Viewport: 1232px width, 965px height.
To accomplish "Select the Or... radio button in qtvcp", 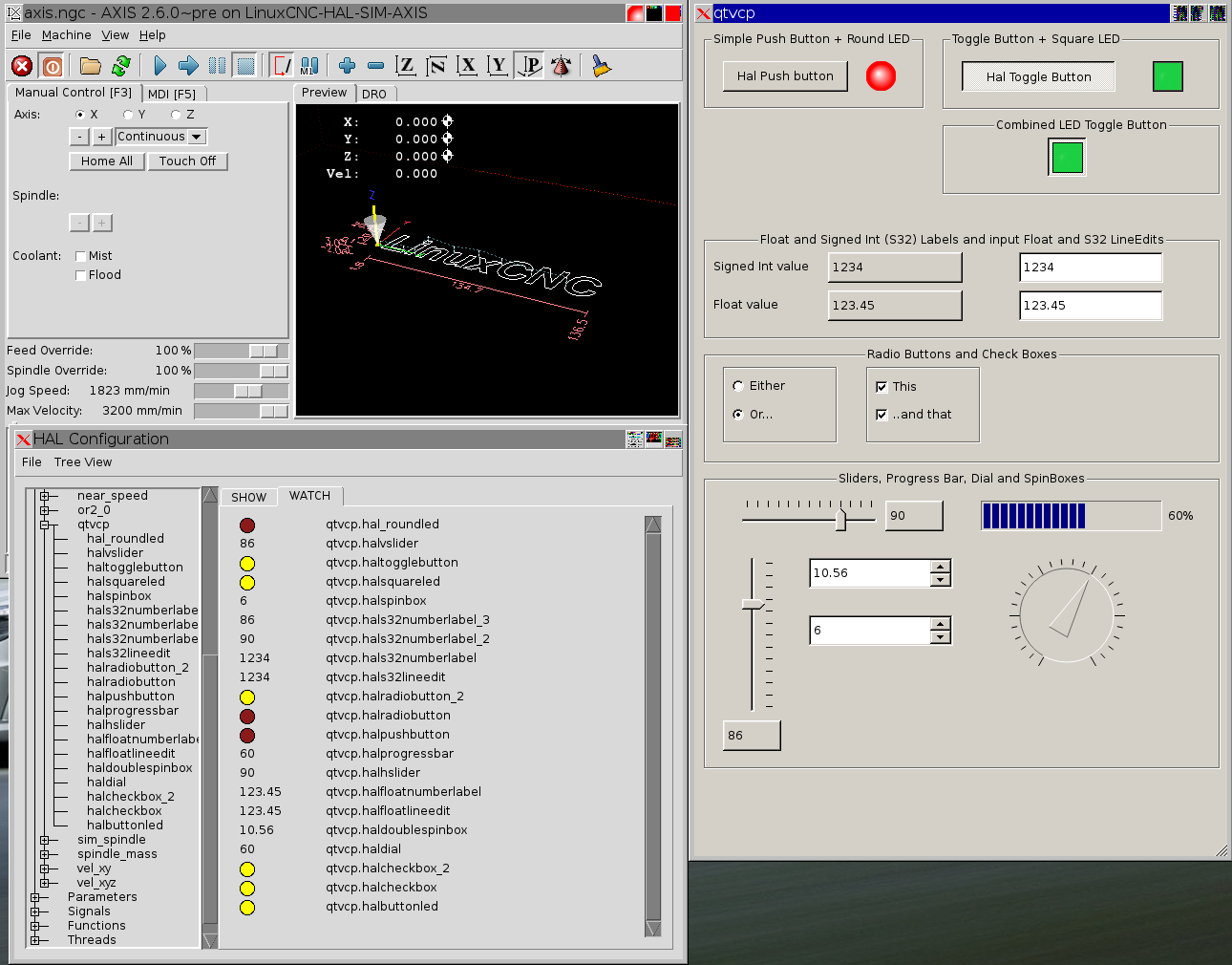I will pyautogui.click(x=738, y=415).
